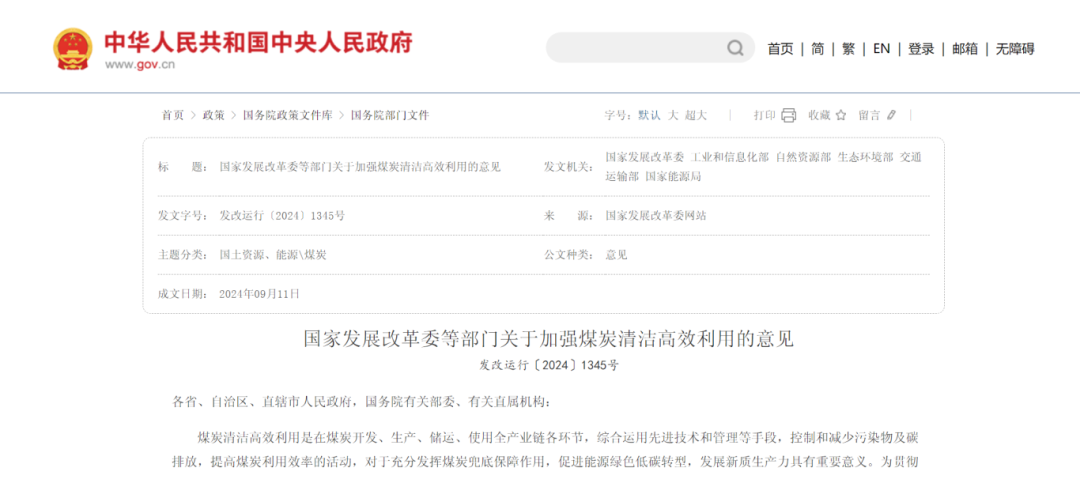Open the 邮箱 mailbox link
The width and height of the screenshot is (1080, 479).
[965, 49]
